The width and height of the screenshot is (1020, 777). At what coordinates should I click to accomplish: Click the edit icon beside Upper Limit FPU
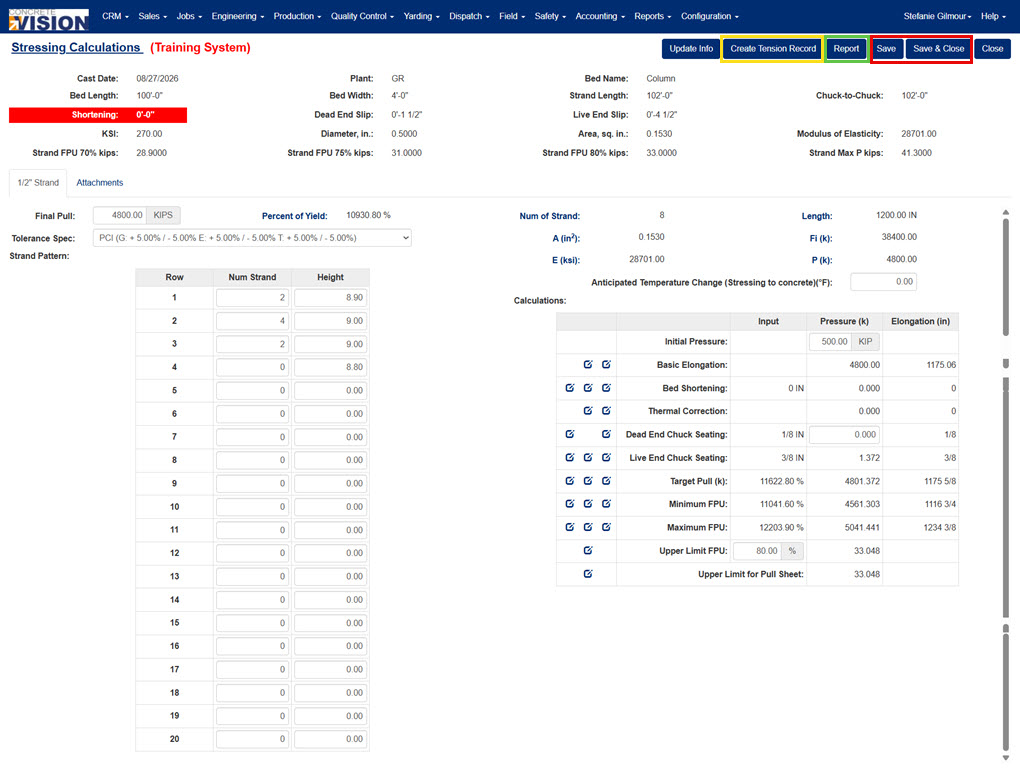click(588, 551)
